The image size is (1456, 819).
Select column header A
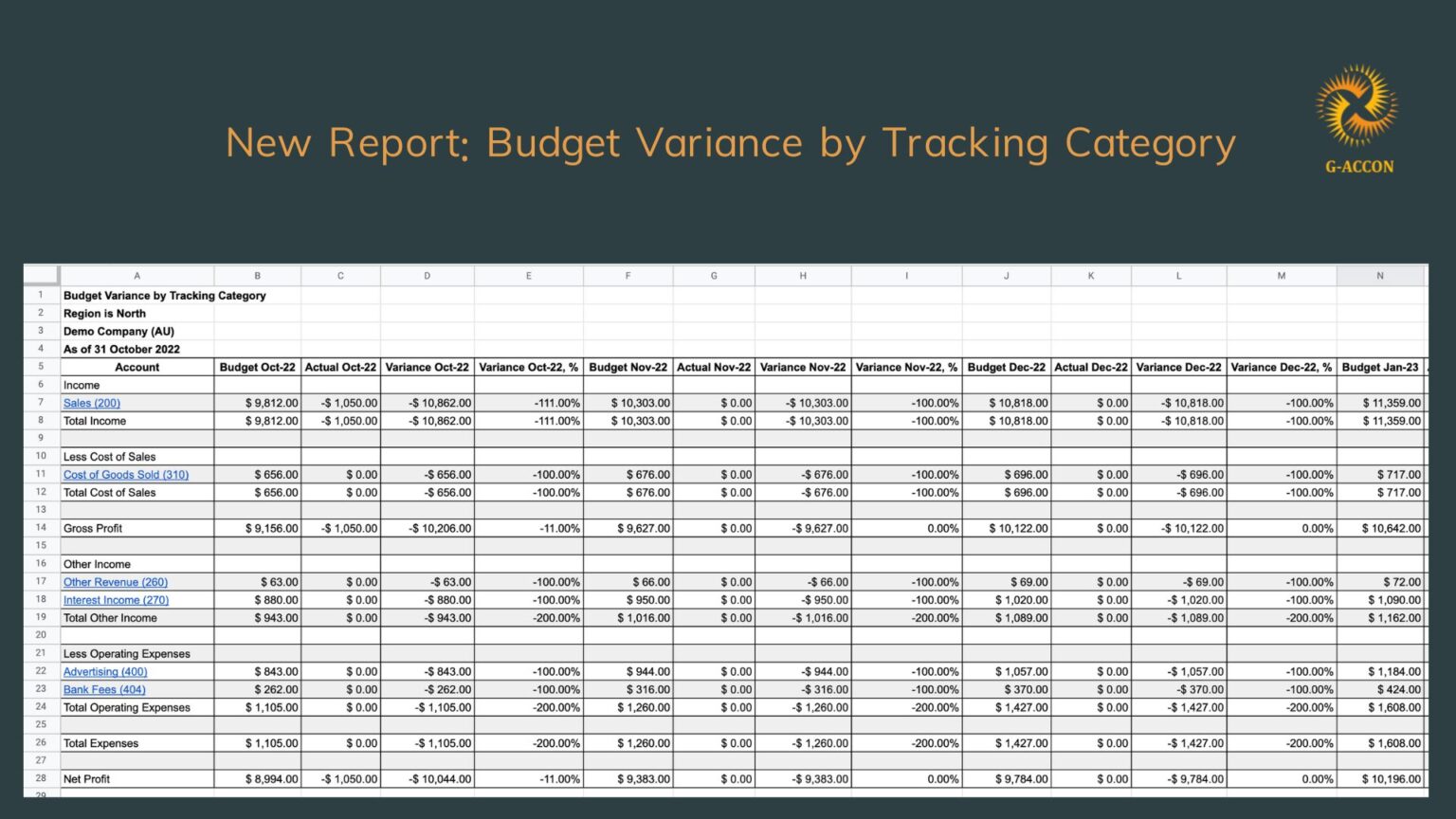136,275
